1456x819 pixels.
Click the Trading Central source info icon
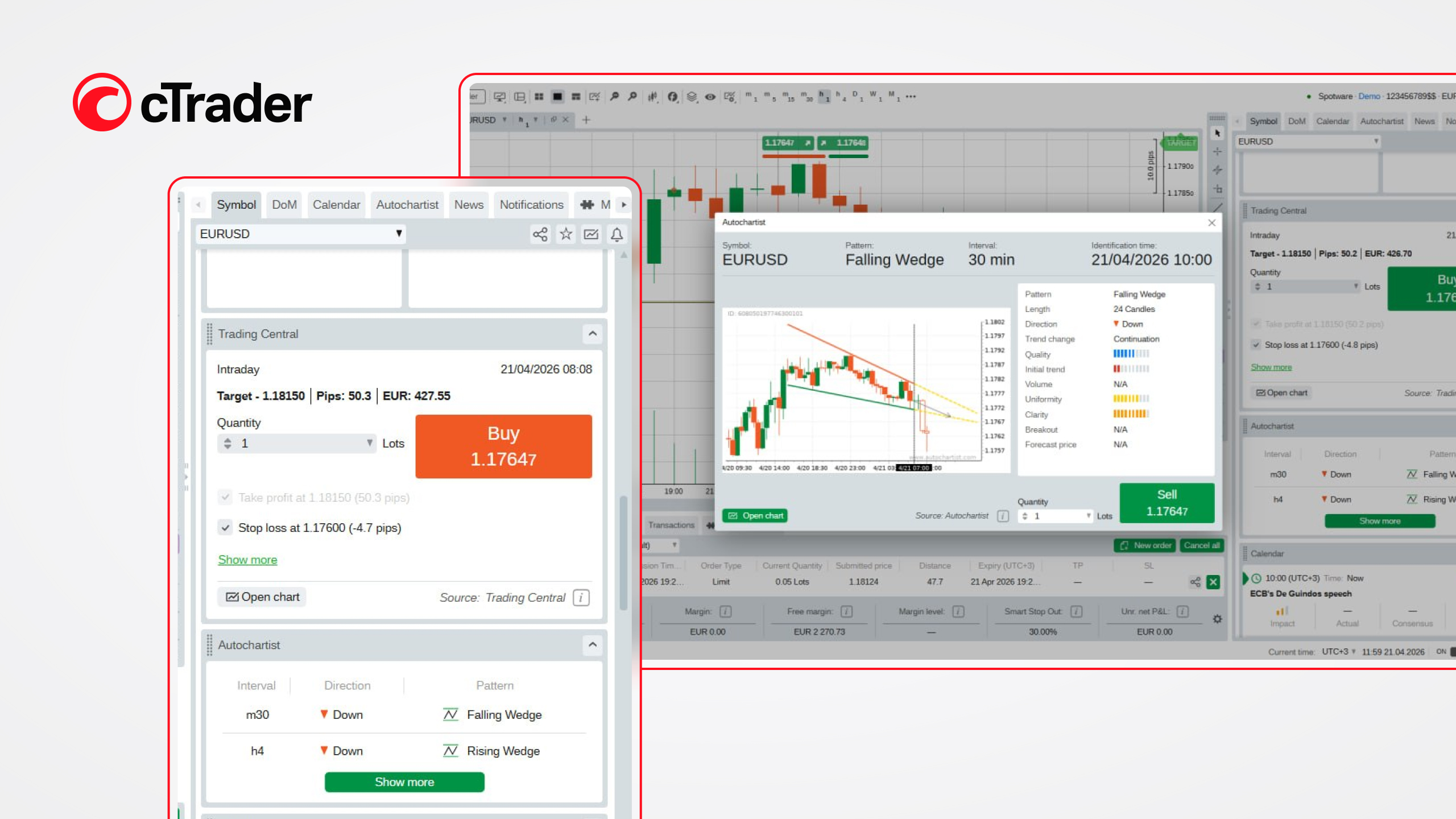(581, 597)
